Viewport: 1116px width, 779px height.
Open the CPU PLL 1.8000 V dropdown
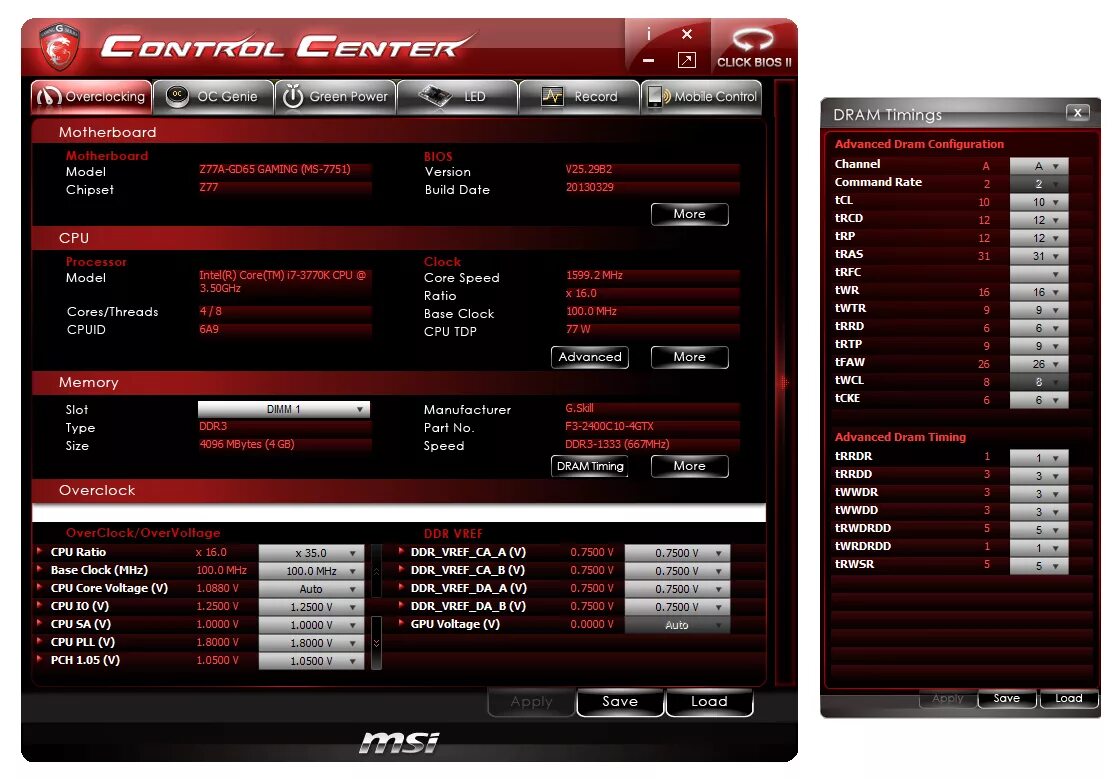[x=311, y=642]
